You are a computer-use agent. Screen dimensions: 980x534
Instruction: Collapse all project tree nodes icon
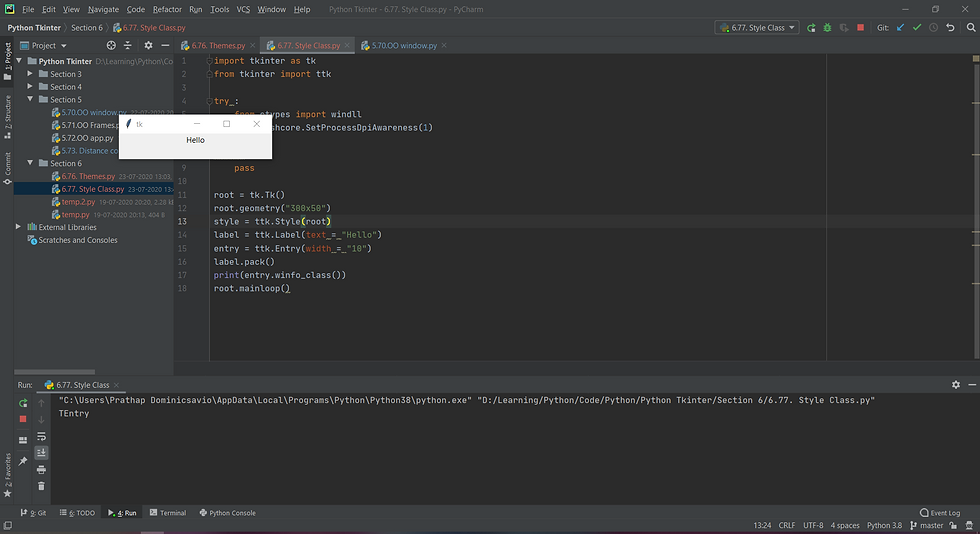tap(128, 45)
